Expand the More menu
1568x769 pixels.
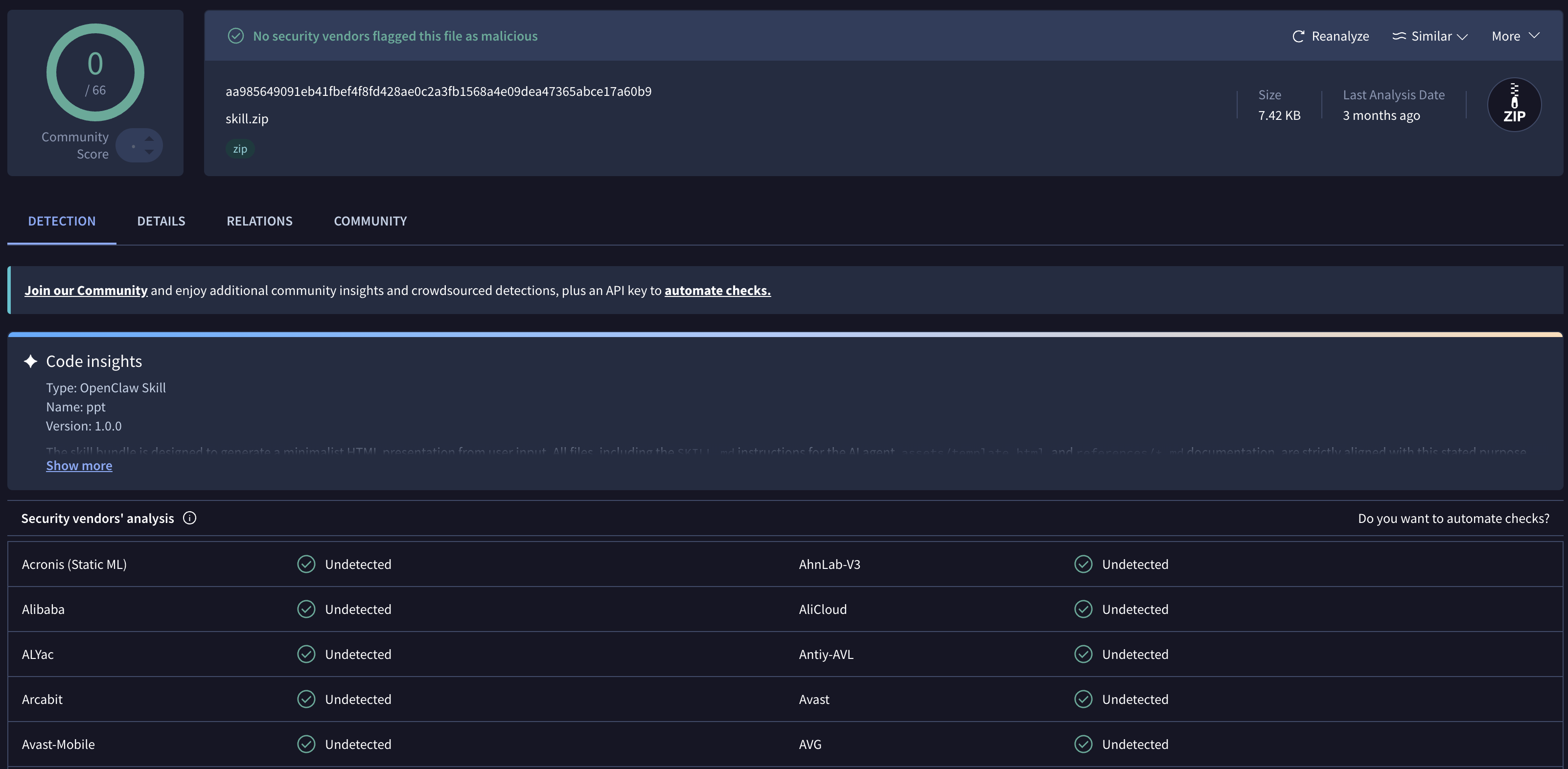point(1516,36)
